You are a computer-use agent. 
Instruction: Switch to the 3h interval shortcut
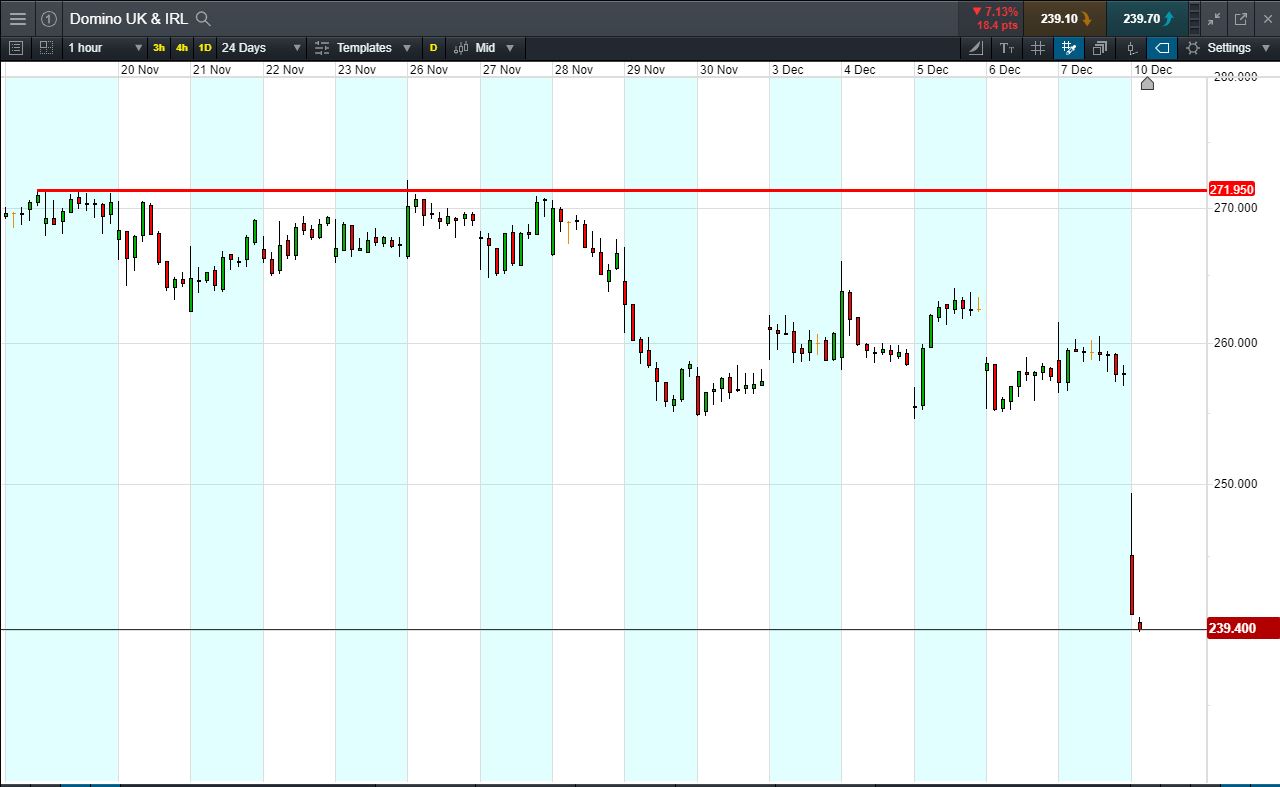pos(159,48)
